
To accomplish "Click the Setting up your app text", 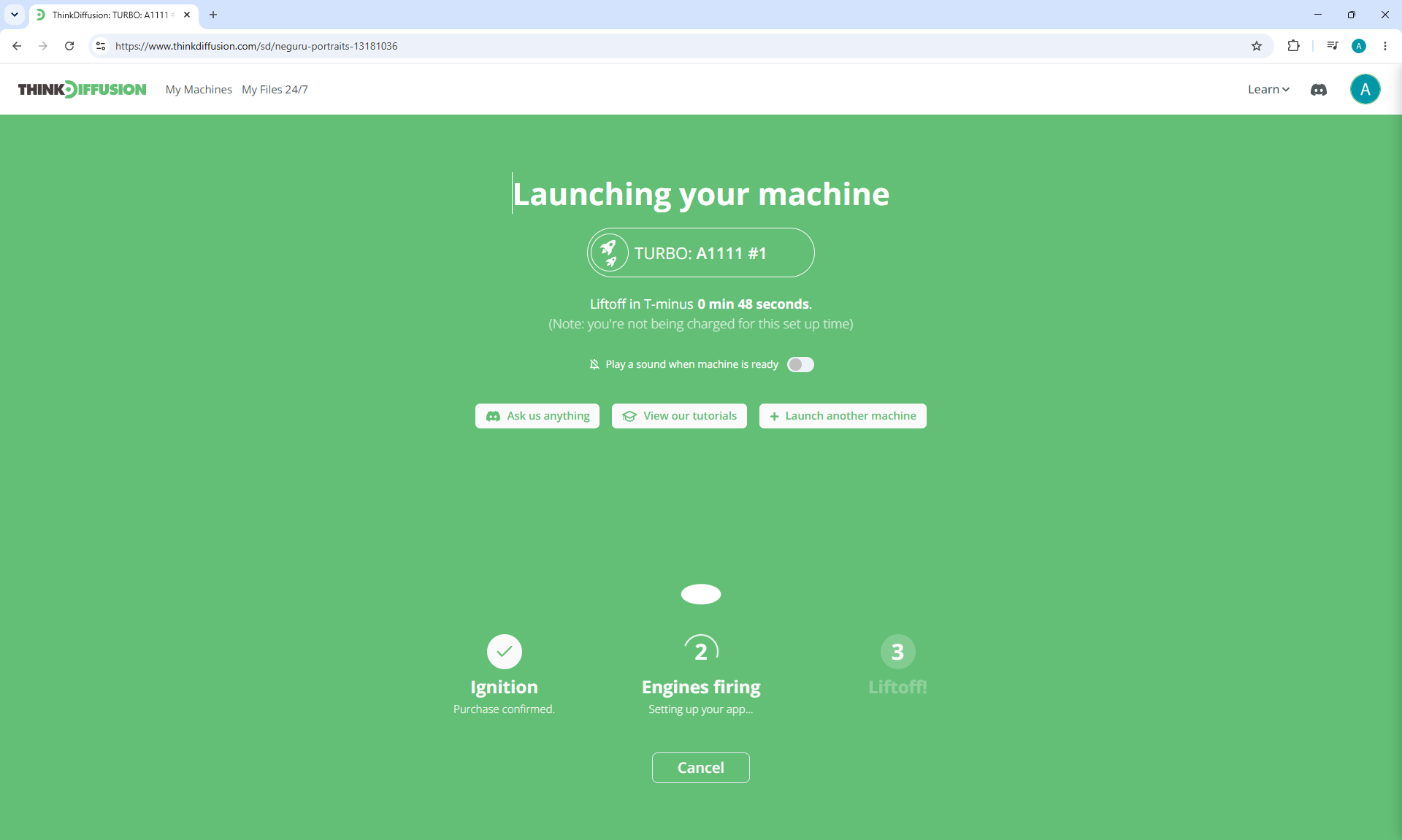I will click(x=701, y=709).
